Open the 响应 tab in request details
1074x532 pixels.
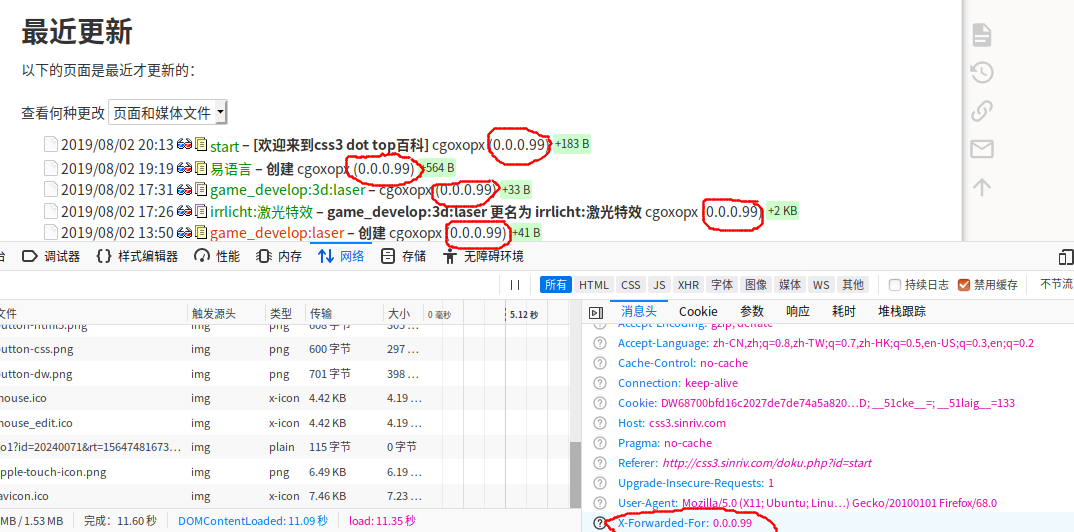(798, 312)
